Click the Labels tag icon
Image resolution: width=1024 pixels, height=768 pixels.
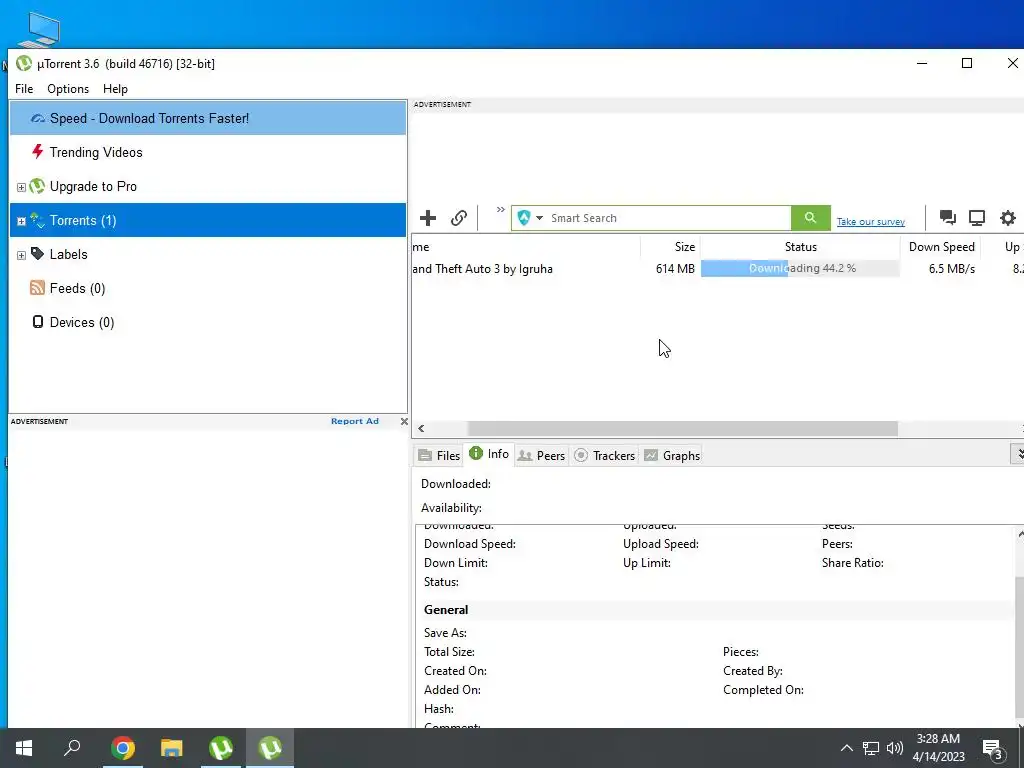click(37, 253)
